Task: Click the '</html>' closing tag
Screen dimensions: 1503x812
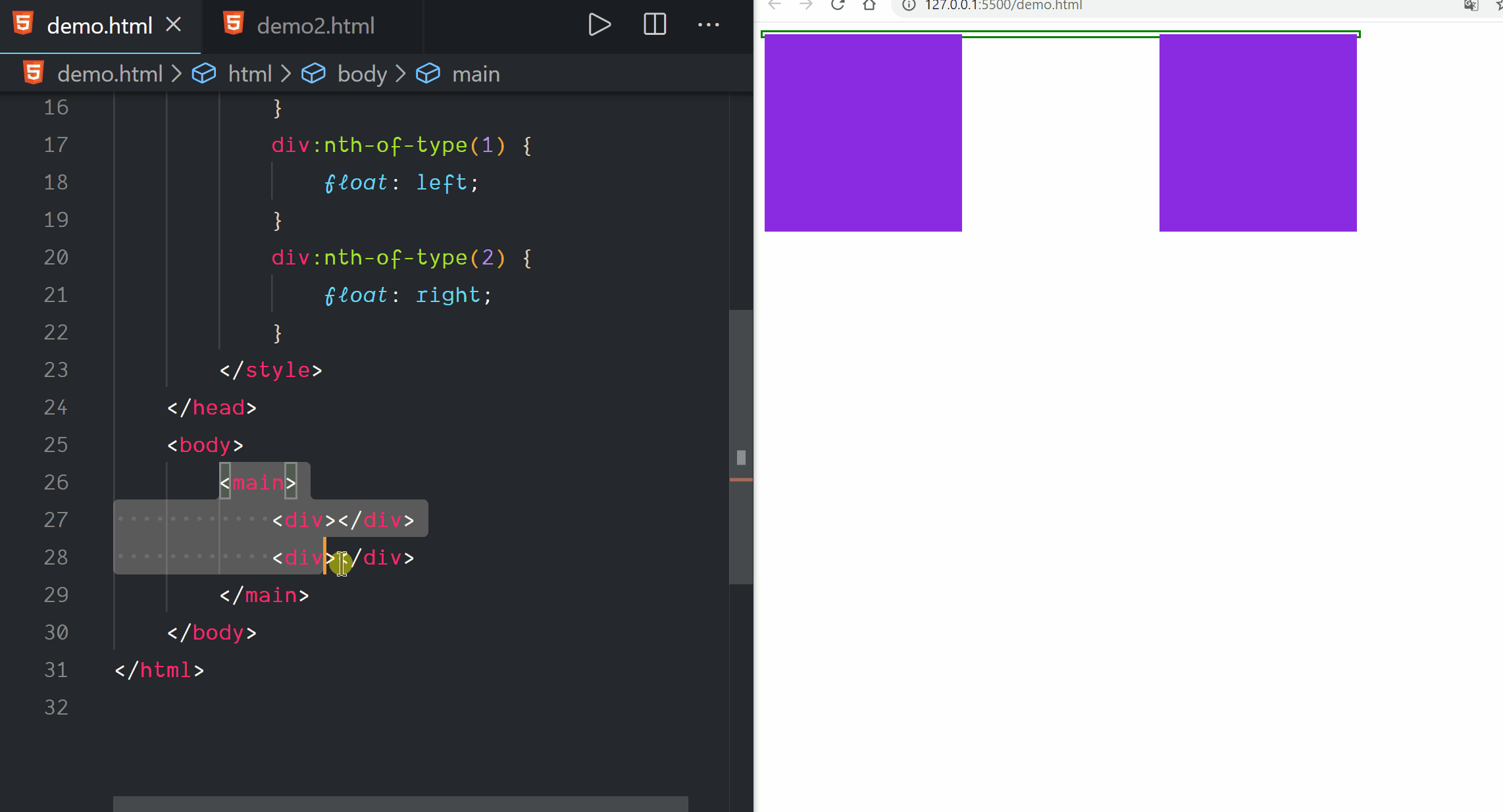Action: tap(159, 670)
